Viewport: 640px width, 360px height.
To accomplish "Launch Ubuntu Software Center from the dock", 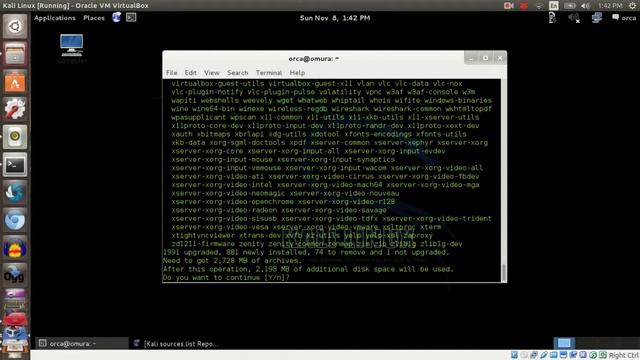I will tap(15, 82).
